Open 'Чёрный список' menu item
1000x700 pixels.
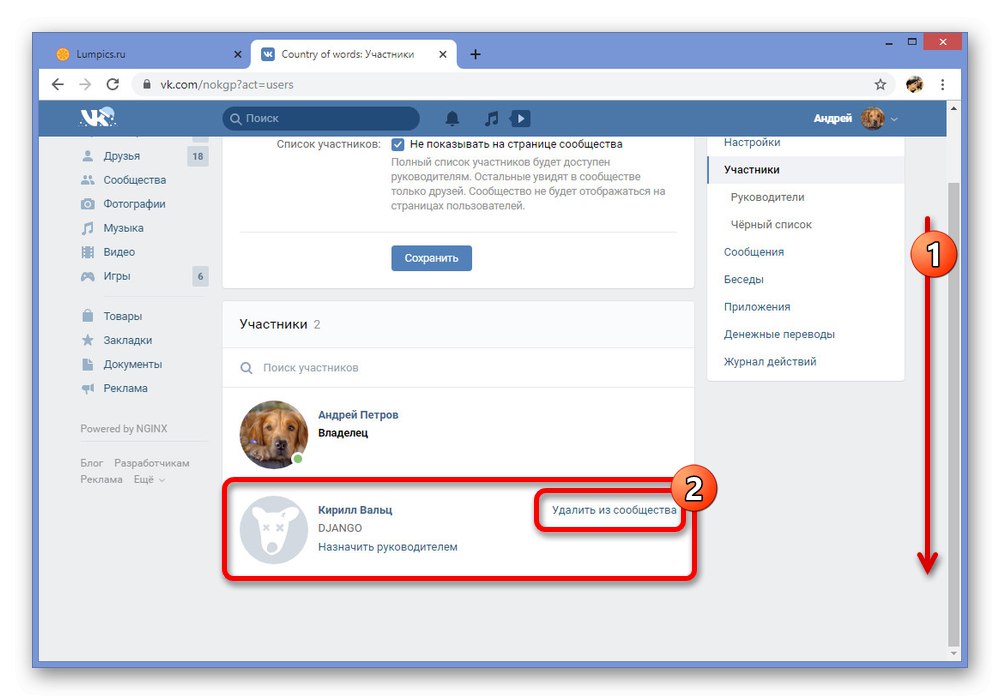771,224
